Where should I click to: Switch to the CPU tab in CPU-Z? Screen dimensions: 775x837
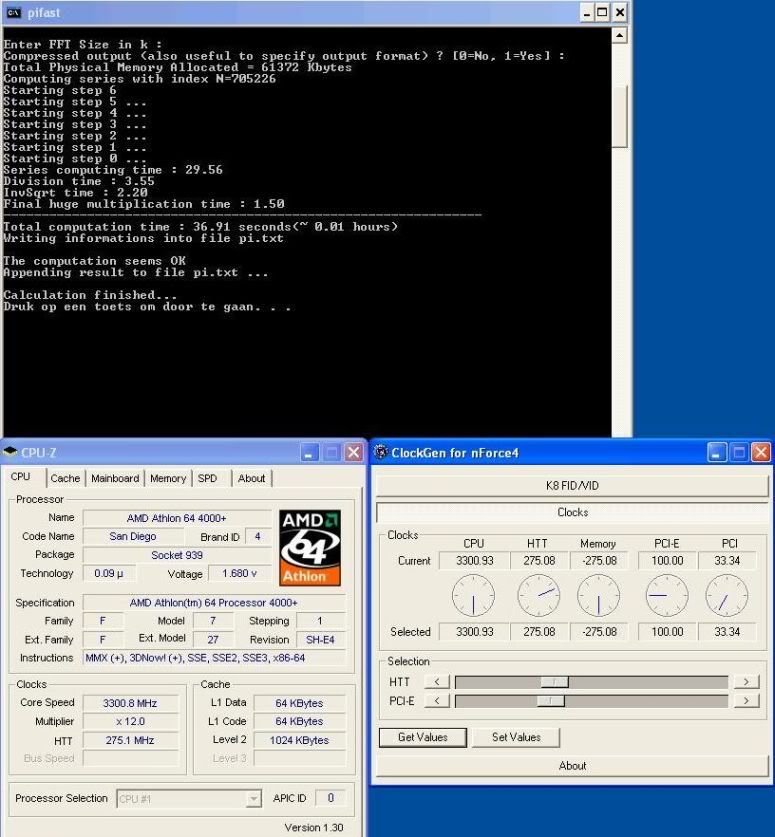pyautogui.click(x=21, y=477)
